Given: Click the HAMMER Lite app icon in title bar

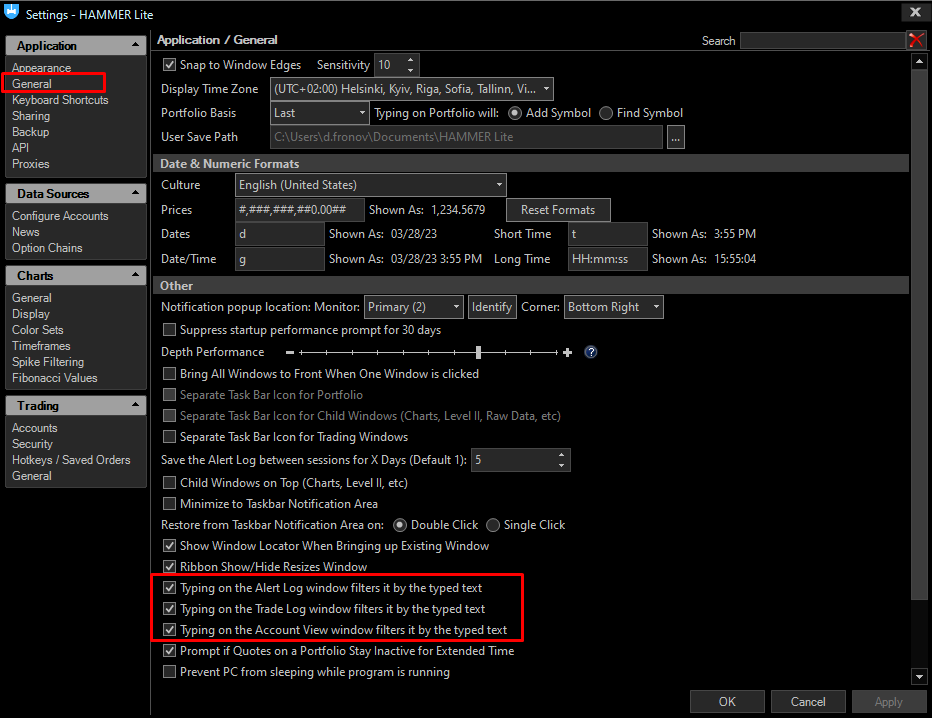Looking at the screenshot, I should point(11,11).
